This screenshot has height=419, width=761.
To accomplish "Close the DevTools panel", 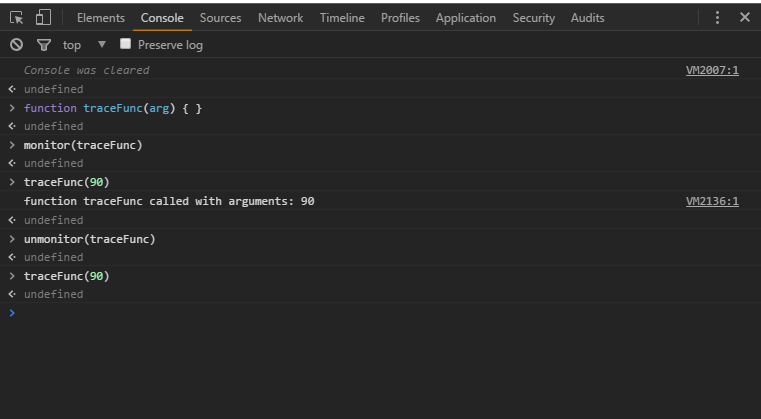I will [744, 17].
